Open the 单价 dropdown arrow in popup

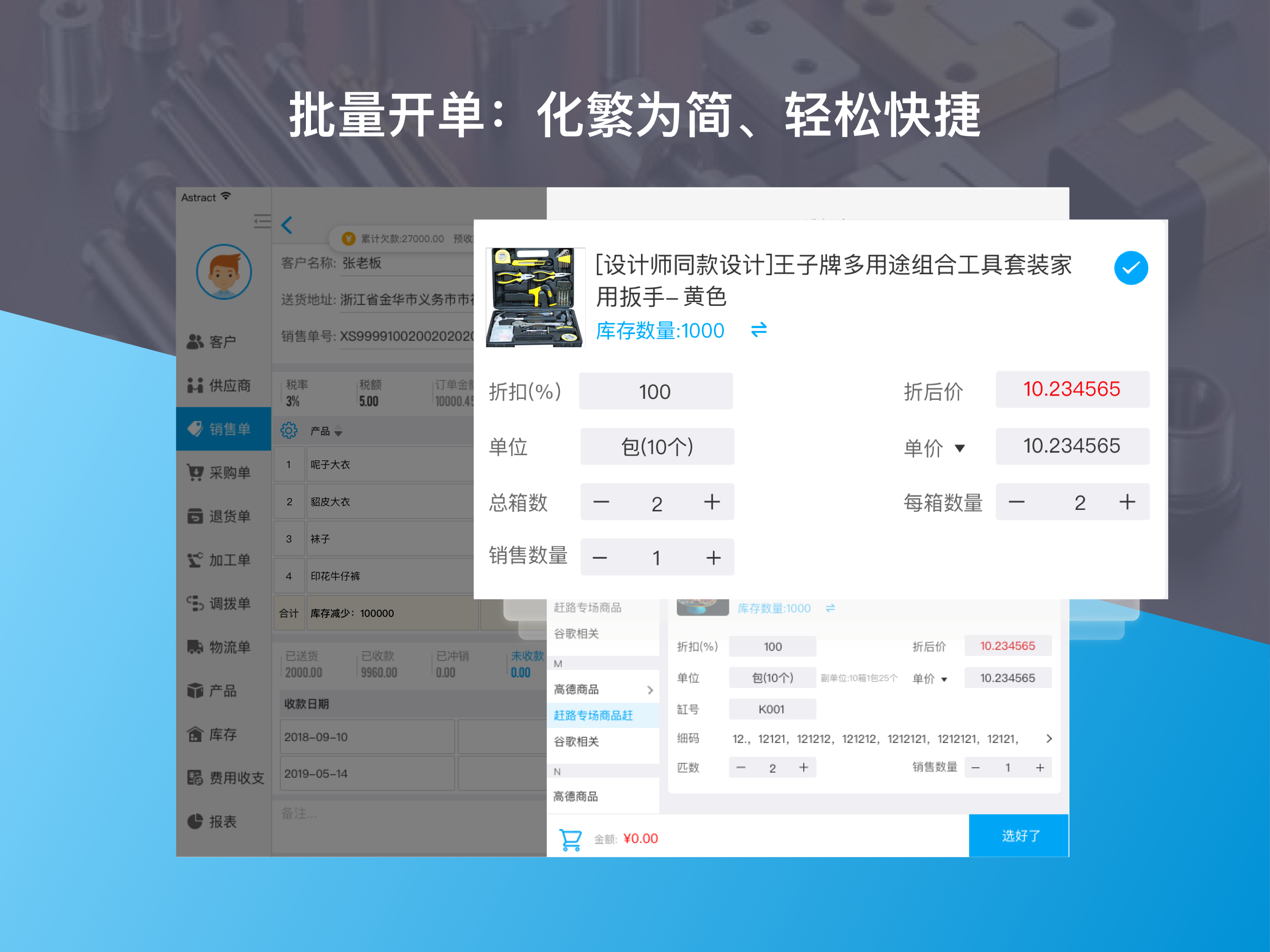(x=959, y=448)
